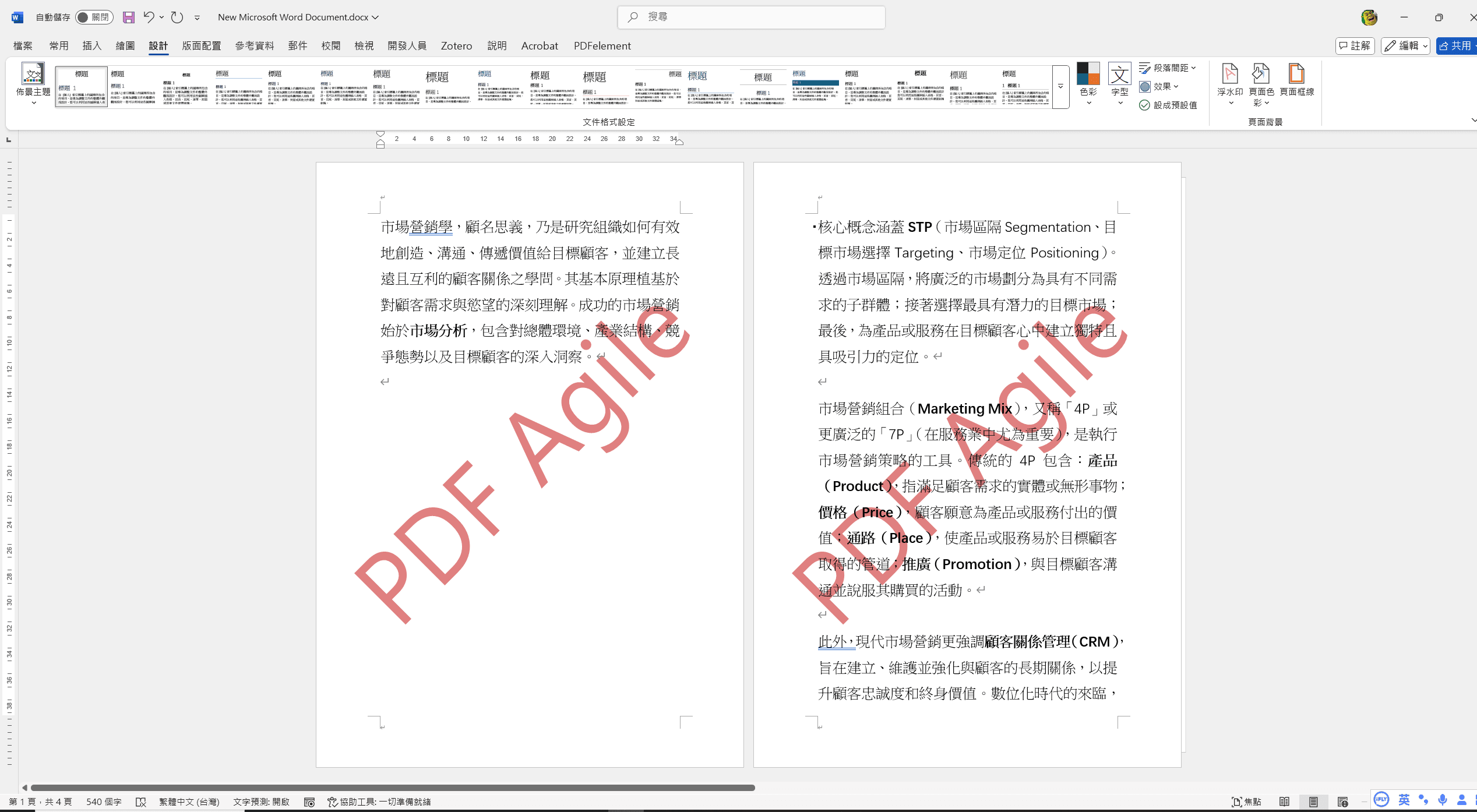Open accessibility 協助工具 status indicator
Screen dimensions: 1477x812
[x=379, y=802]
